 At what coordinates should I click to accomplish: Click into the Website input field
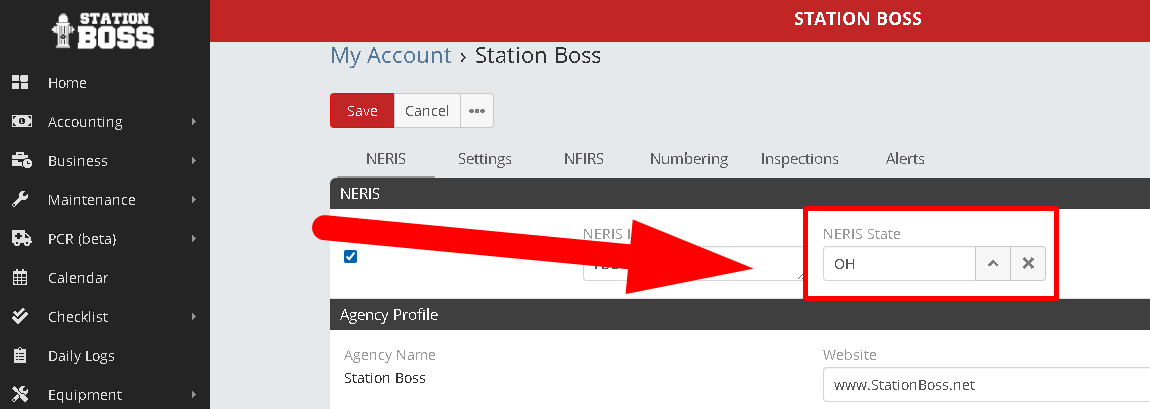pos(985,385)
